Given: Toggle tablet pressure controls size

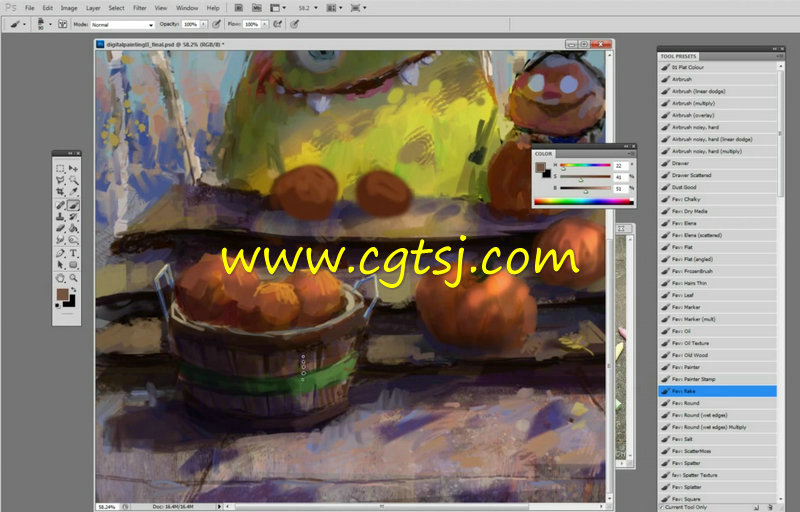Looking at the screenshot, I should coord(295,24).
